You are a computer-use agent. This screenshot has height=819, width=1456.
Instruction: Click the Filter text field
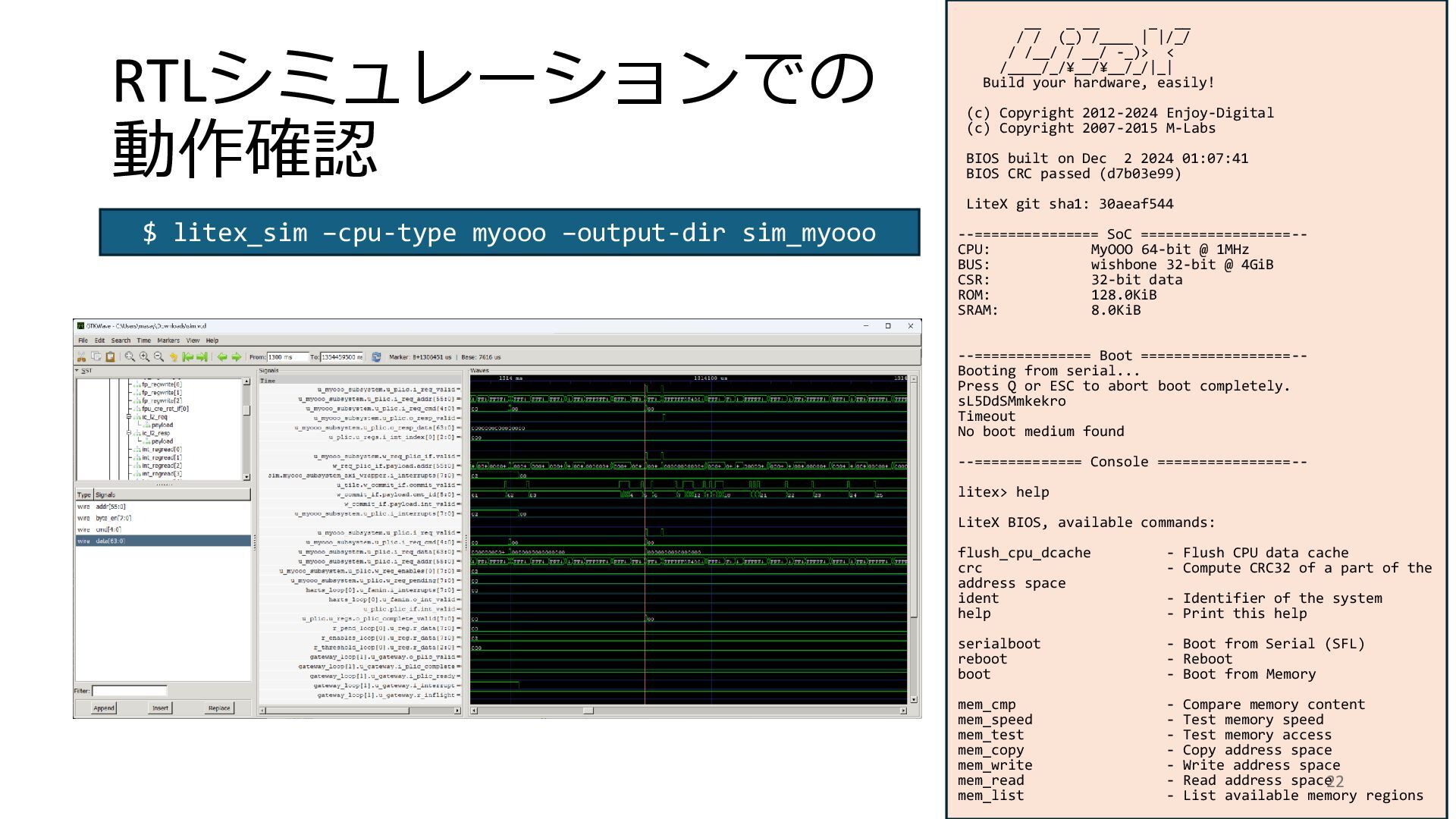coord(129,691)
